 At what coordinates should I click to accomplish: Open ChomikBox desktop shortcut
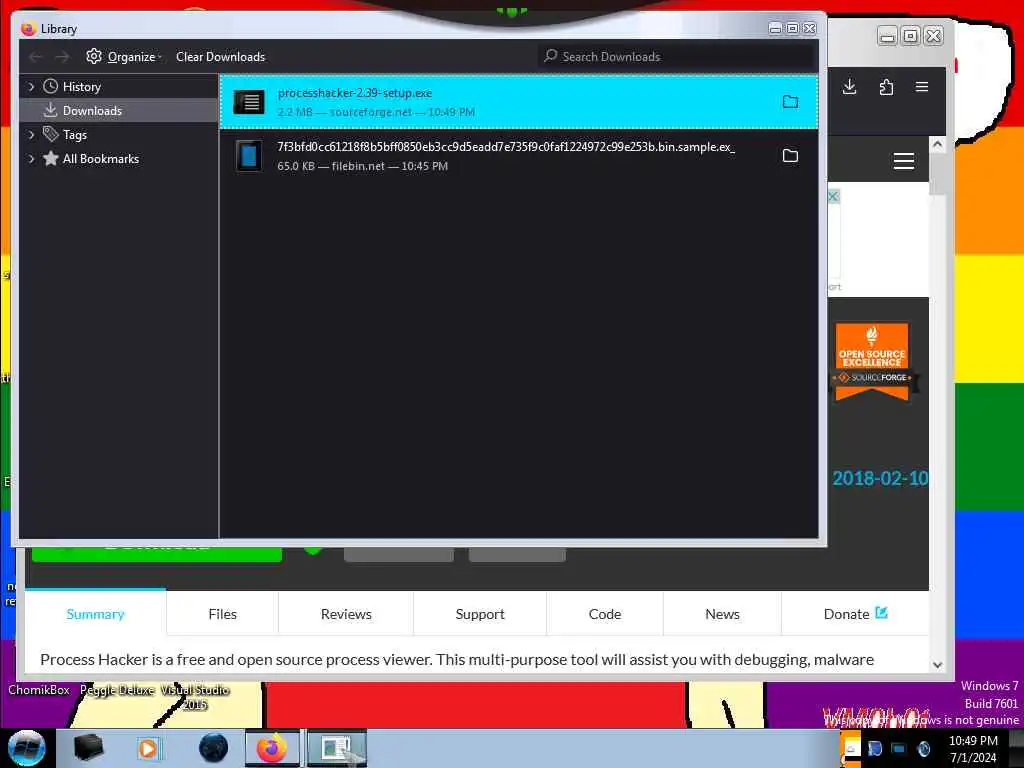[x=39, y=690]
